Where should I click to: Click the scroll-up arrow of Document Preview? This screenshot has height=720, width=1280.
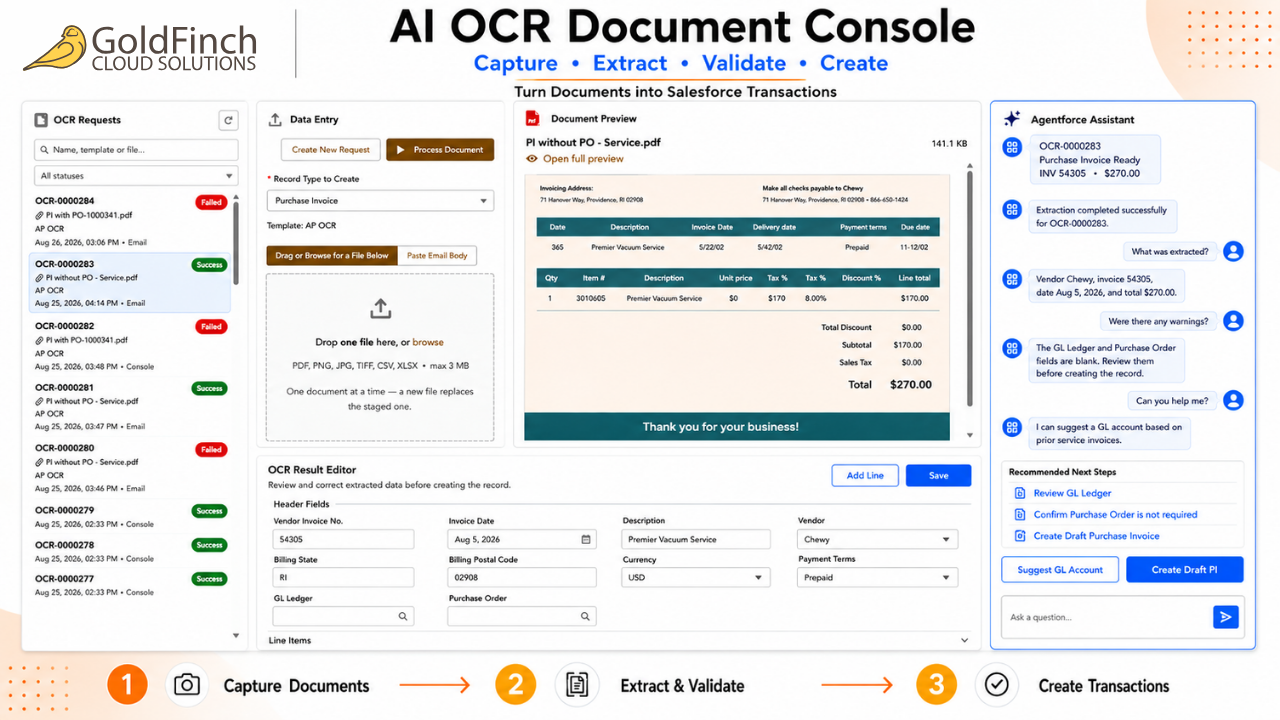968,167
